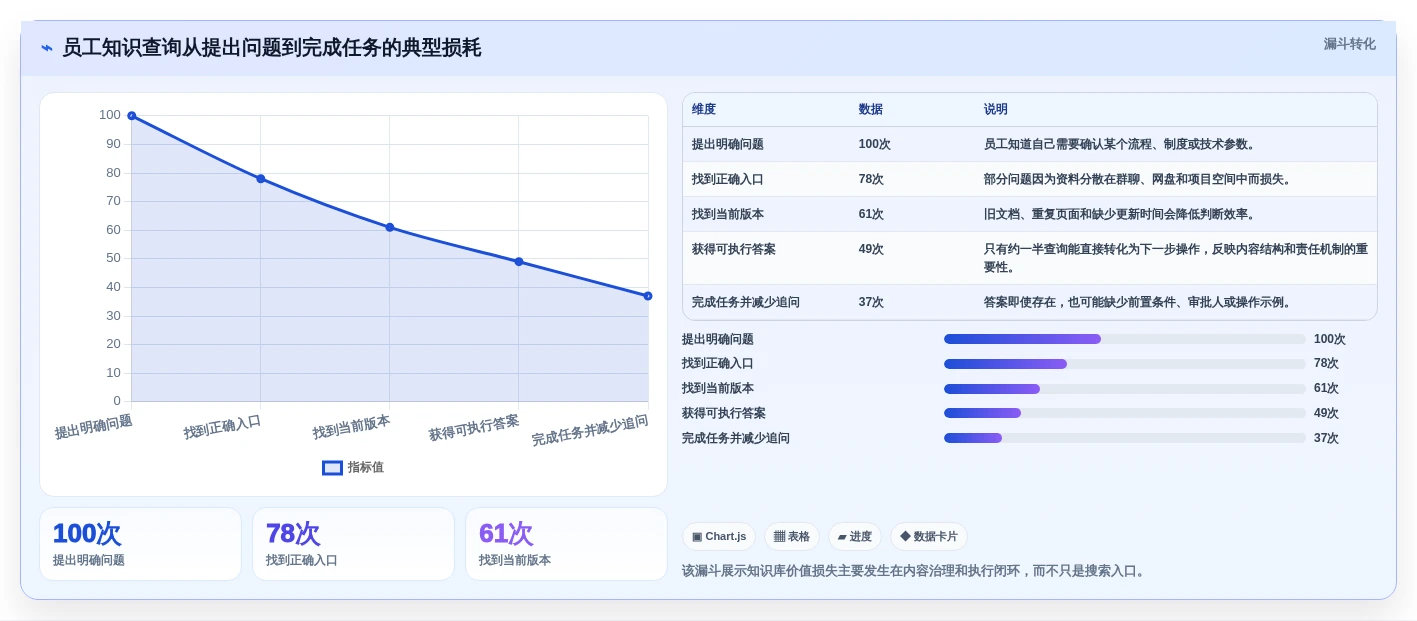Click the Chart.js chip

click(x=719, y=537)
